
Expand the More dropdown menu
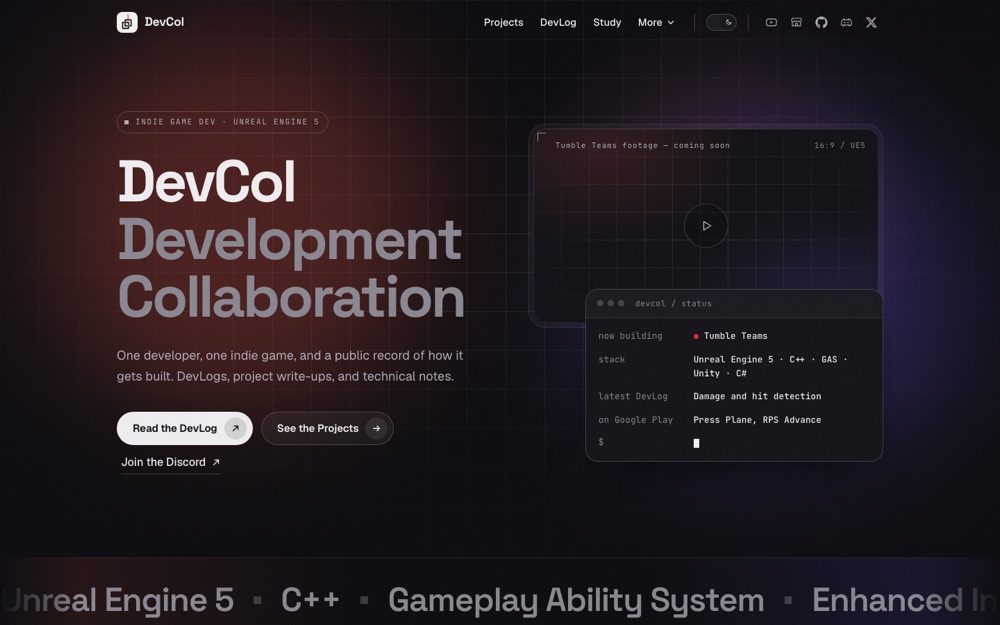[656, 22]
